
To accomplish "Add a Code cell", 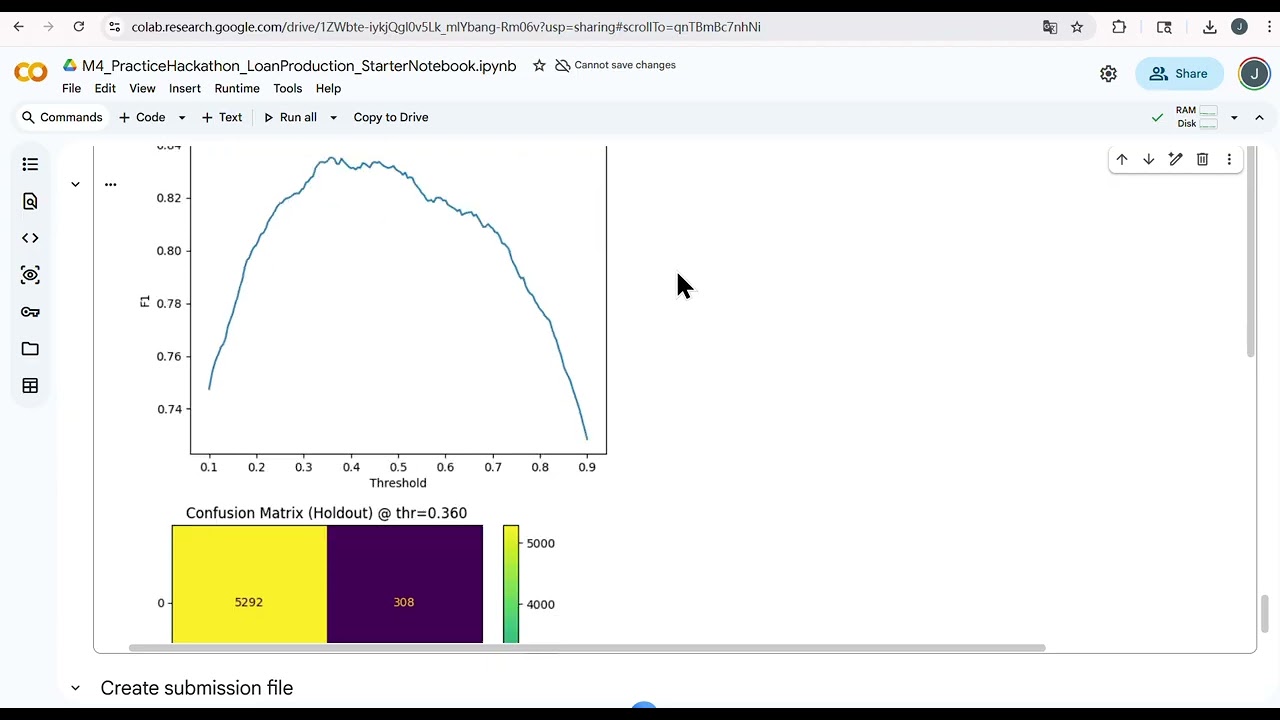I will [142, 117].
